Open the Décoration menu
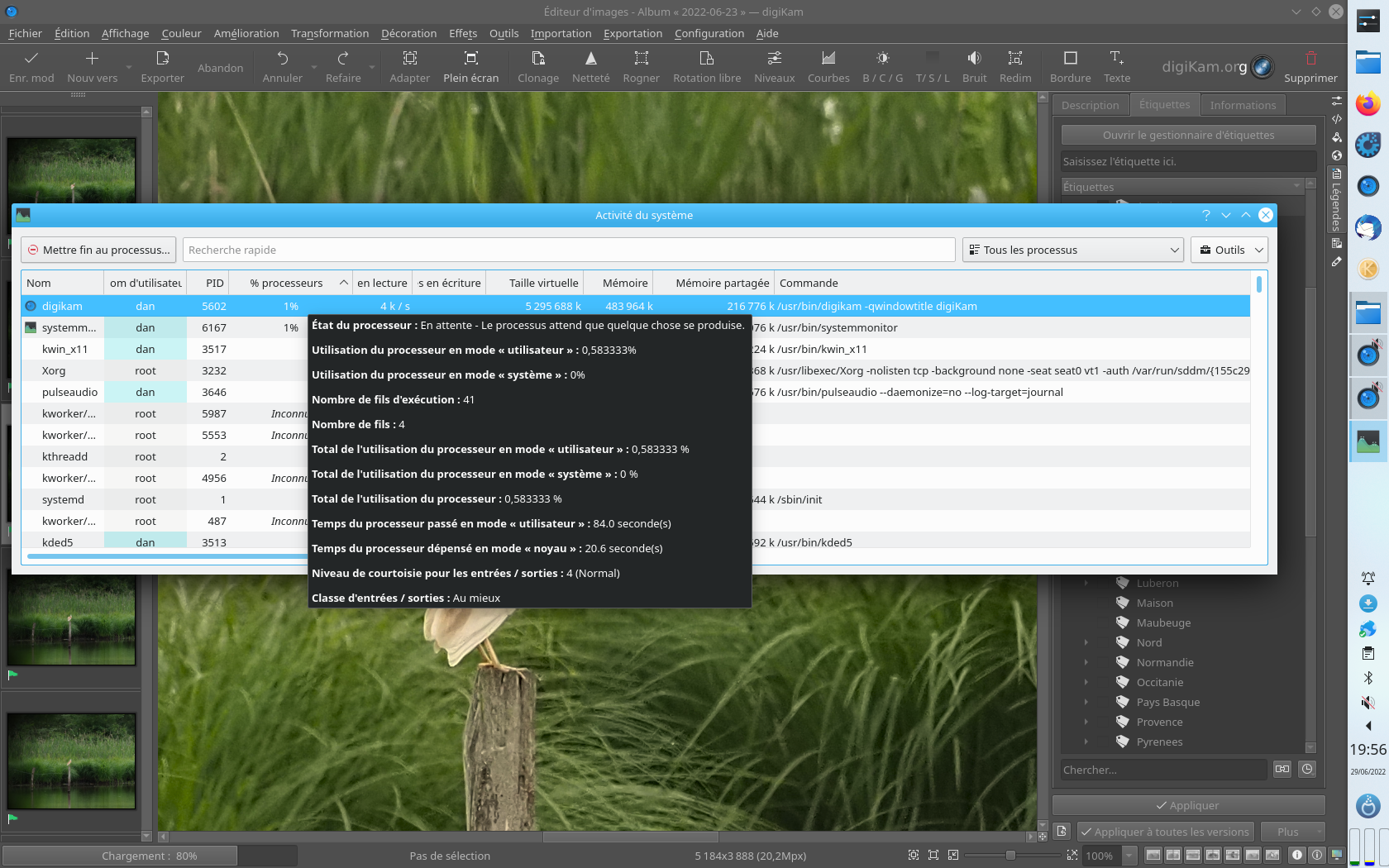This screenshot has width=1389, height=868. coord(408,34)
